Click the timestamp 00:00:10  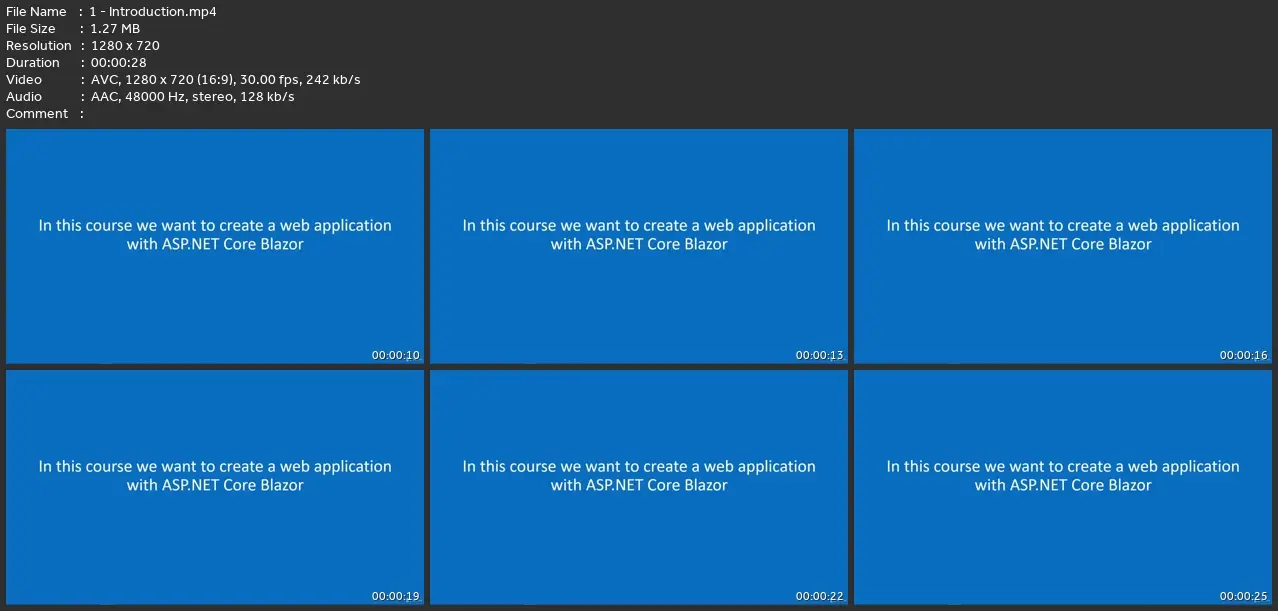(396, 356)
